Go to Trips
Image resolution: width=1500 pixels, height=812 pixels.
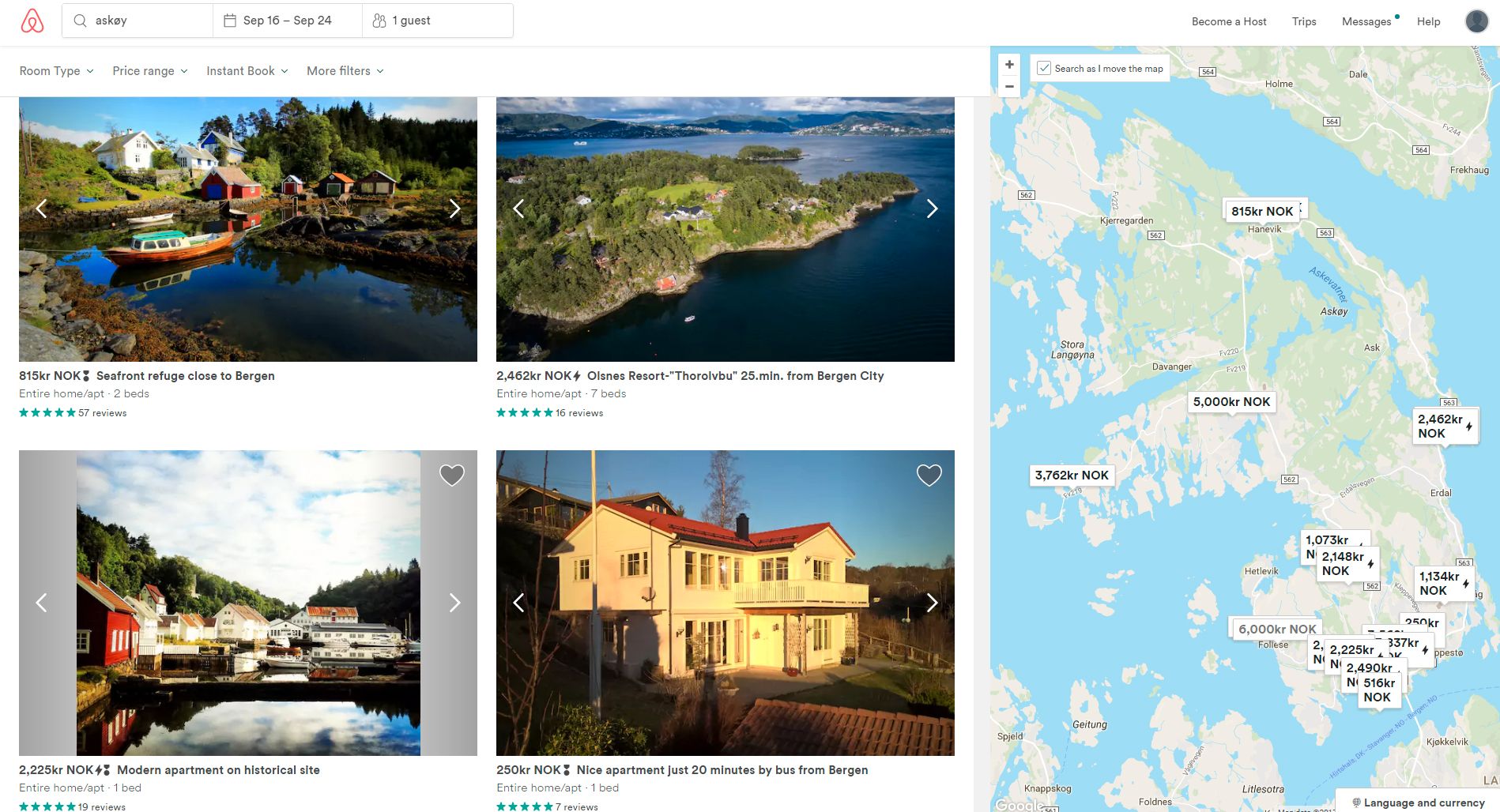(1303, 21)
